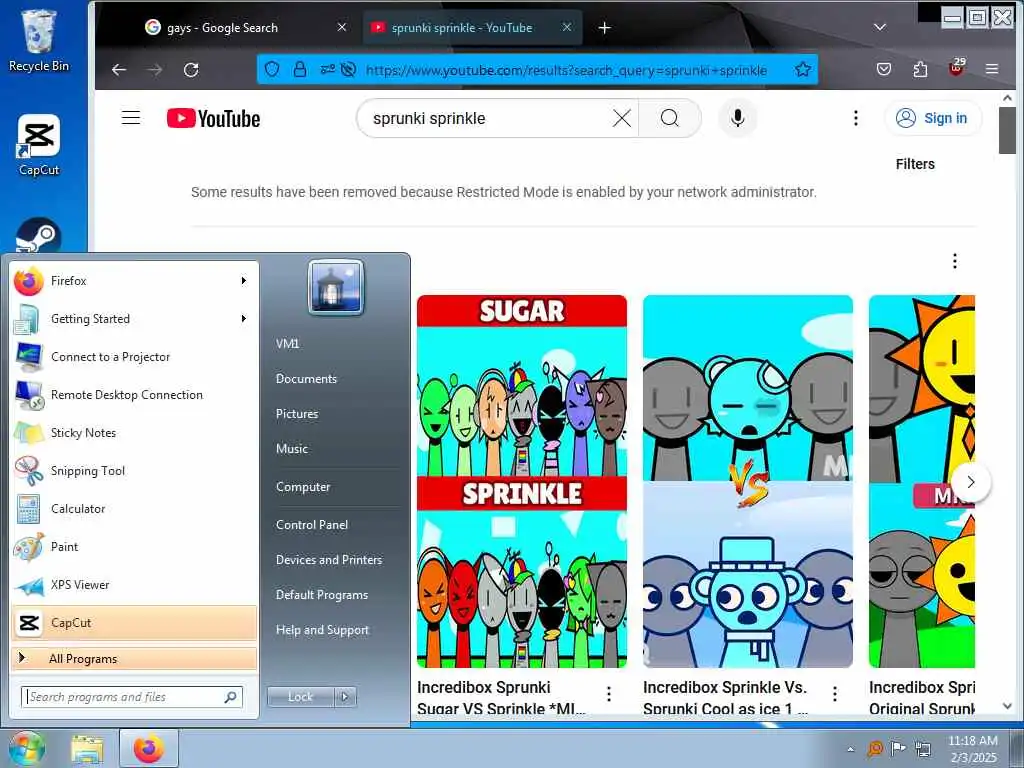Open YouTube settings three-dot menu
The height and width of the screenshot is (768, 1024).
coord(856,118)
